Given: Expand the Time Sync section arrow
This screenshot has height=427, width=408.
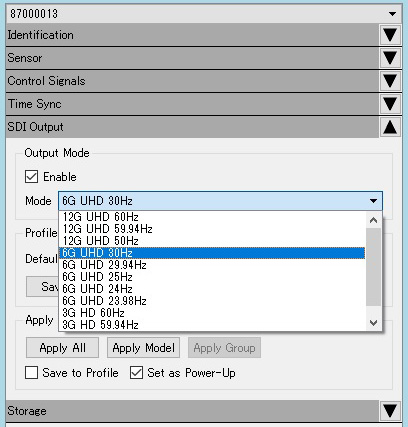Looking at the screenshot, I should coord(390,104).
